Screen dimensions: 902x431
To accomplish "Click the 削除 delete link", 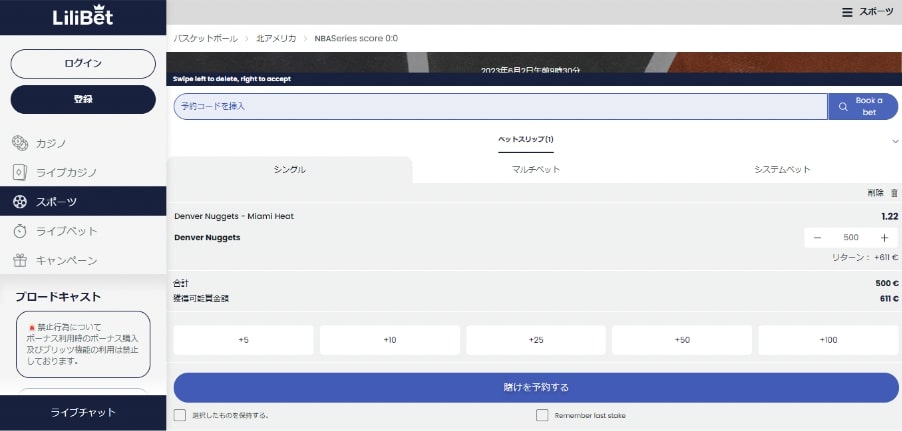I will click(876, 193).
